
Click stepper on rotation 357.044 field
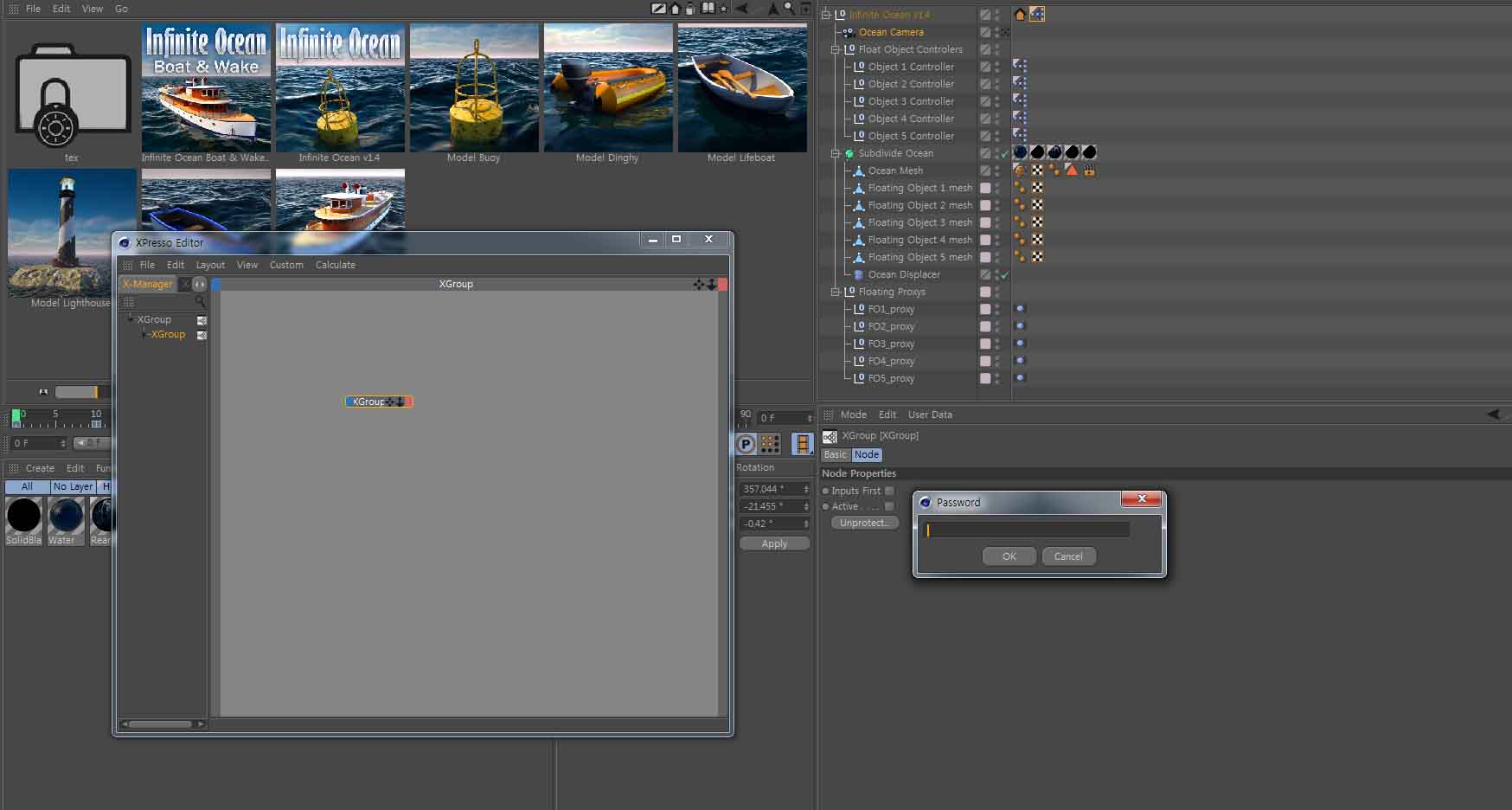coord(806,489)
